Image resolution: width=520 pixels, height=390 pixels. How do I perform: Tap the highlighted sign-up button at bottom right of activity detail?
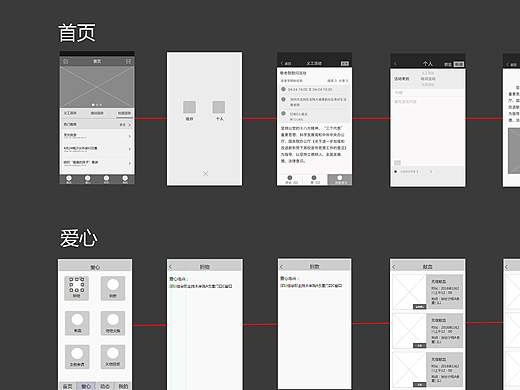coord(340,179)
